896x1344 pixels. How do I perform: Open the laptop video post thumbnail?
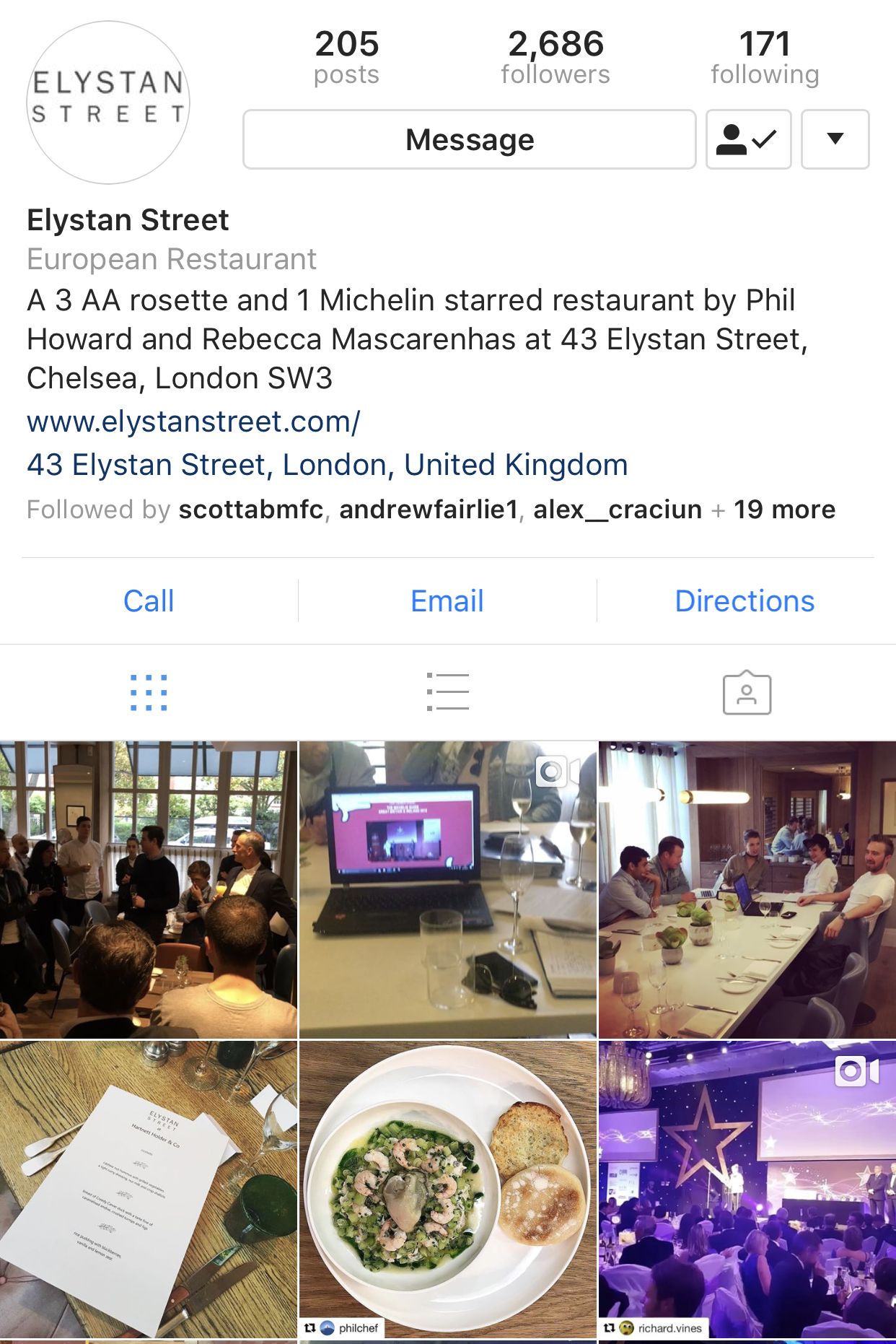click(x=448, y=889)
